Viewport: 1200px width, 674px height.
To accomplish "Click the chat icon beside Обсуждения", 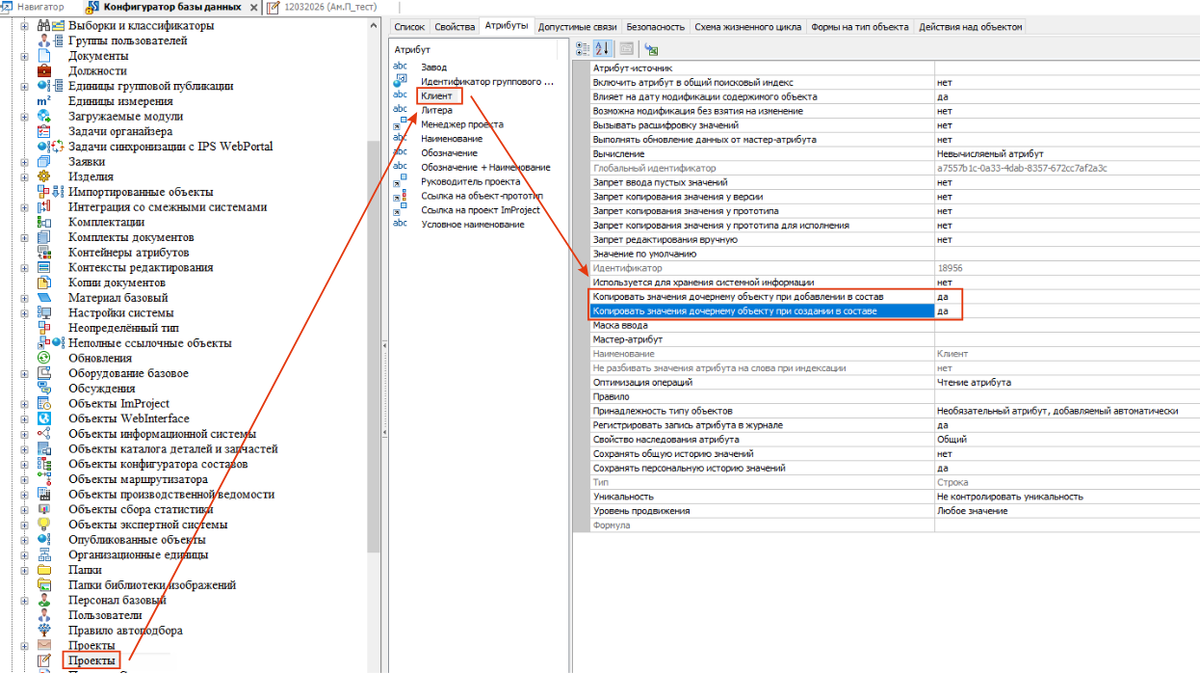I will click(x=44, y=389).
